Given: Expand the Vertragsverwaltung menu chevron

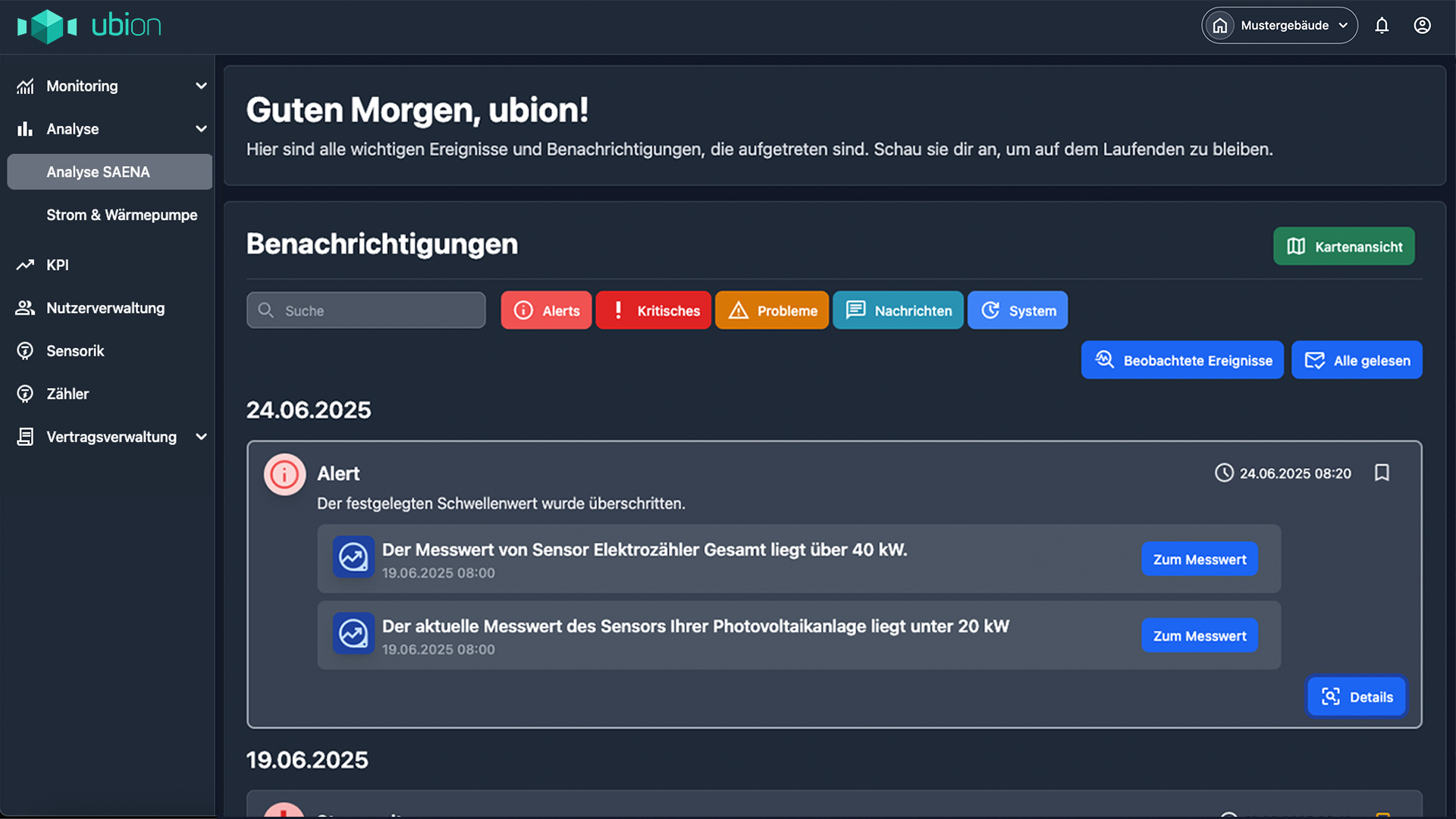Looking at the screenshot, I should click(201, 437).
